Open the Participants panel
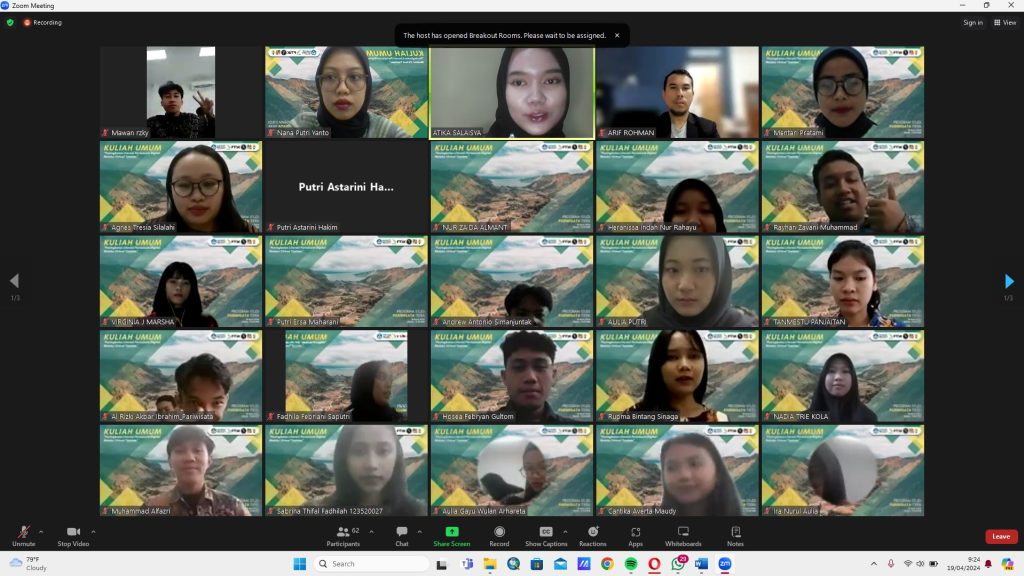 343,535
